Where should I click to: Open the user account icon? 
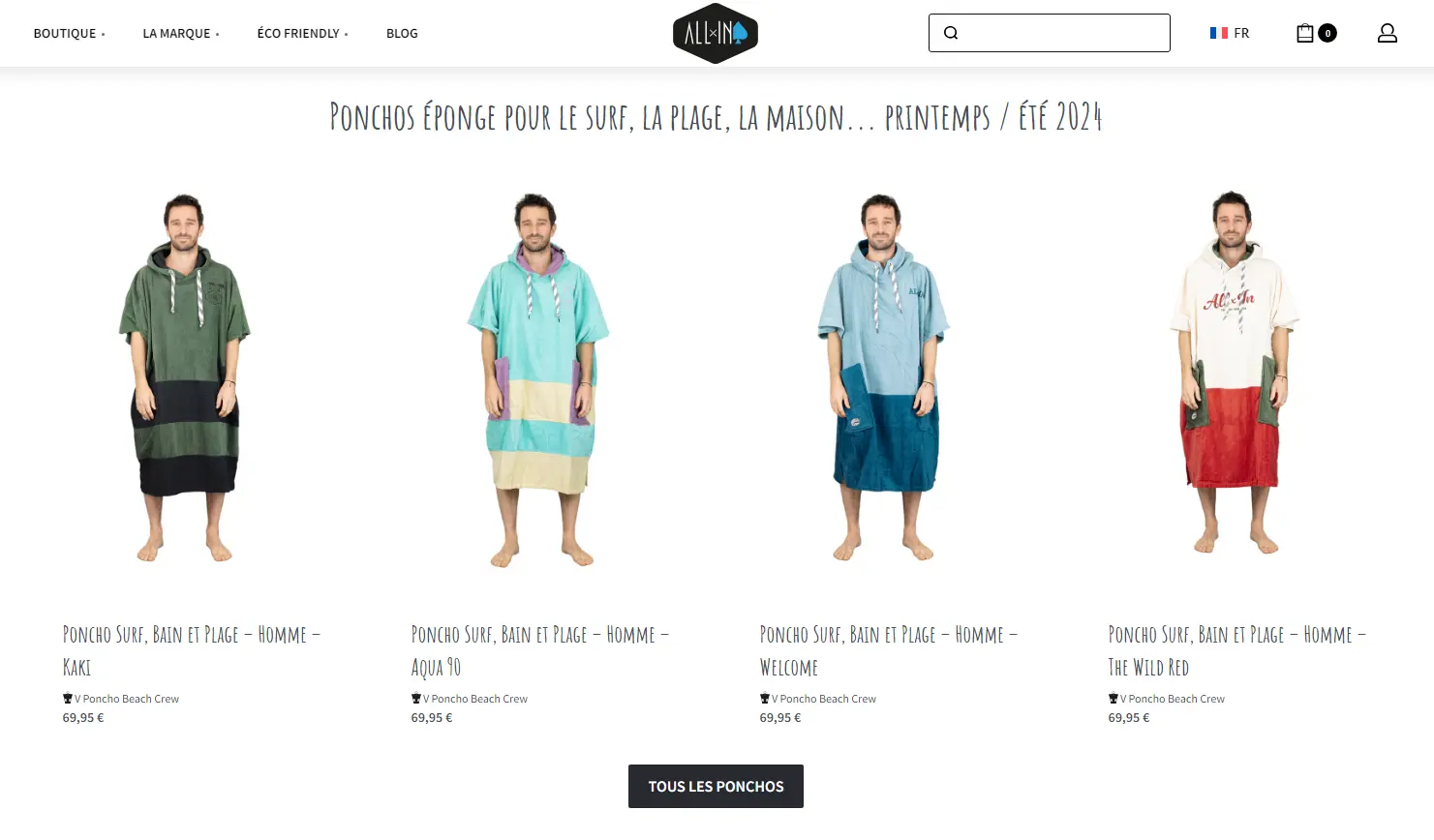click(1388, 33)
